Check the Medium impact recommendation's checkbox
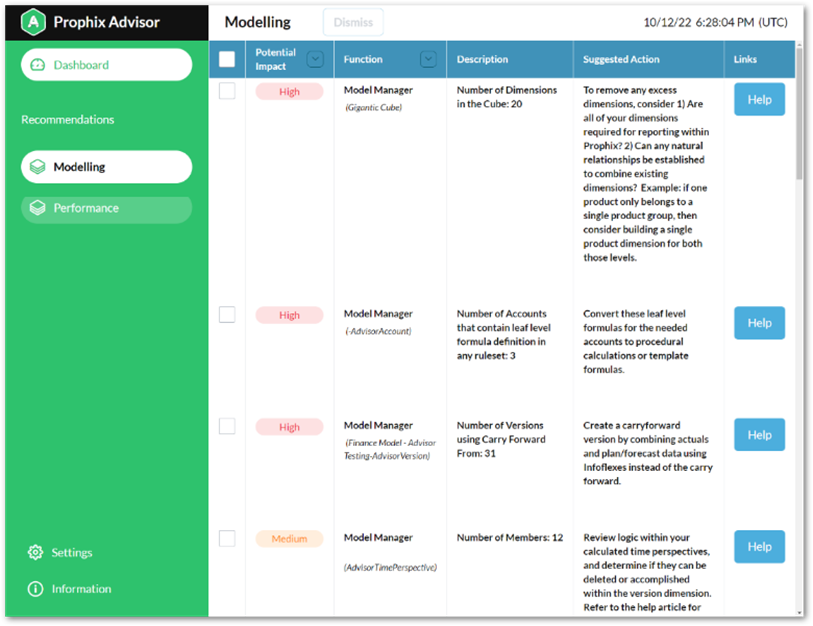 pos(227,539)
